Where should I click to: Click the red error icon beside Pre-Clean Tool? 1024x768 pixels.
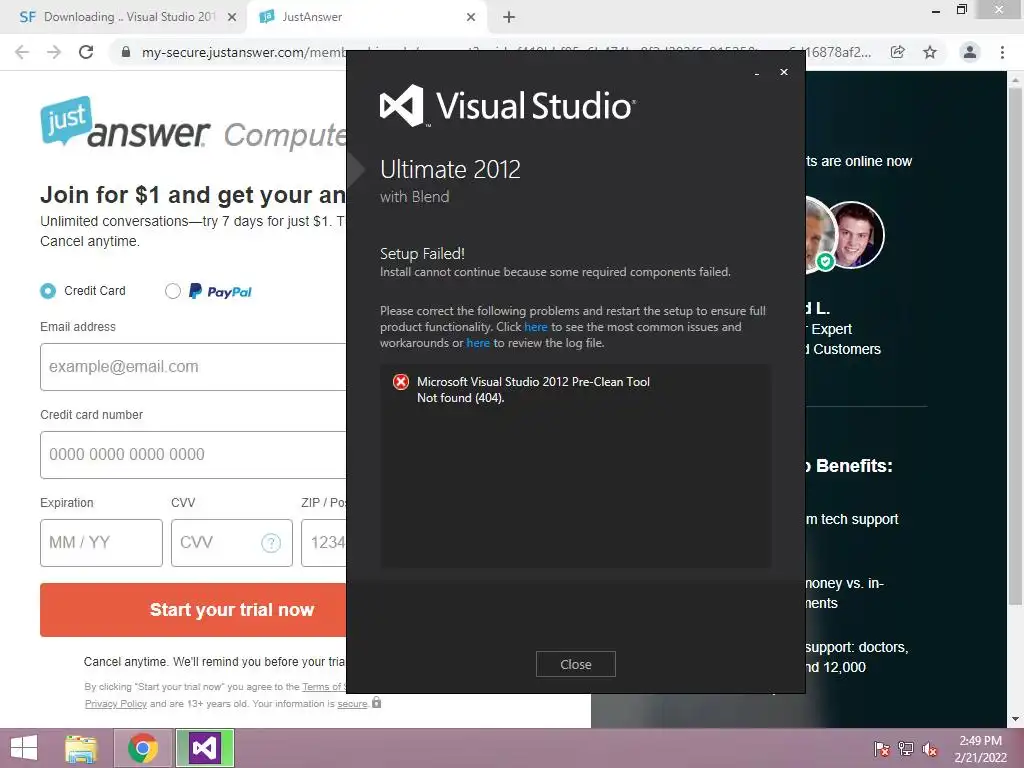pos(400,382)
